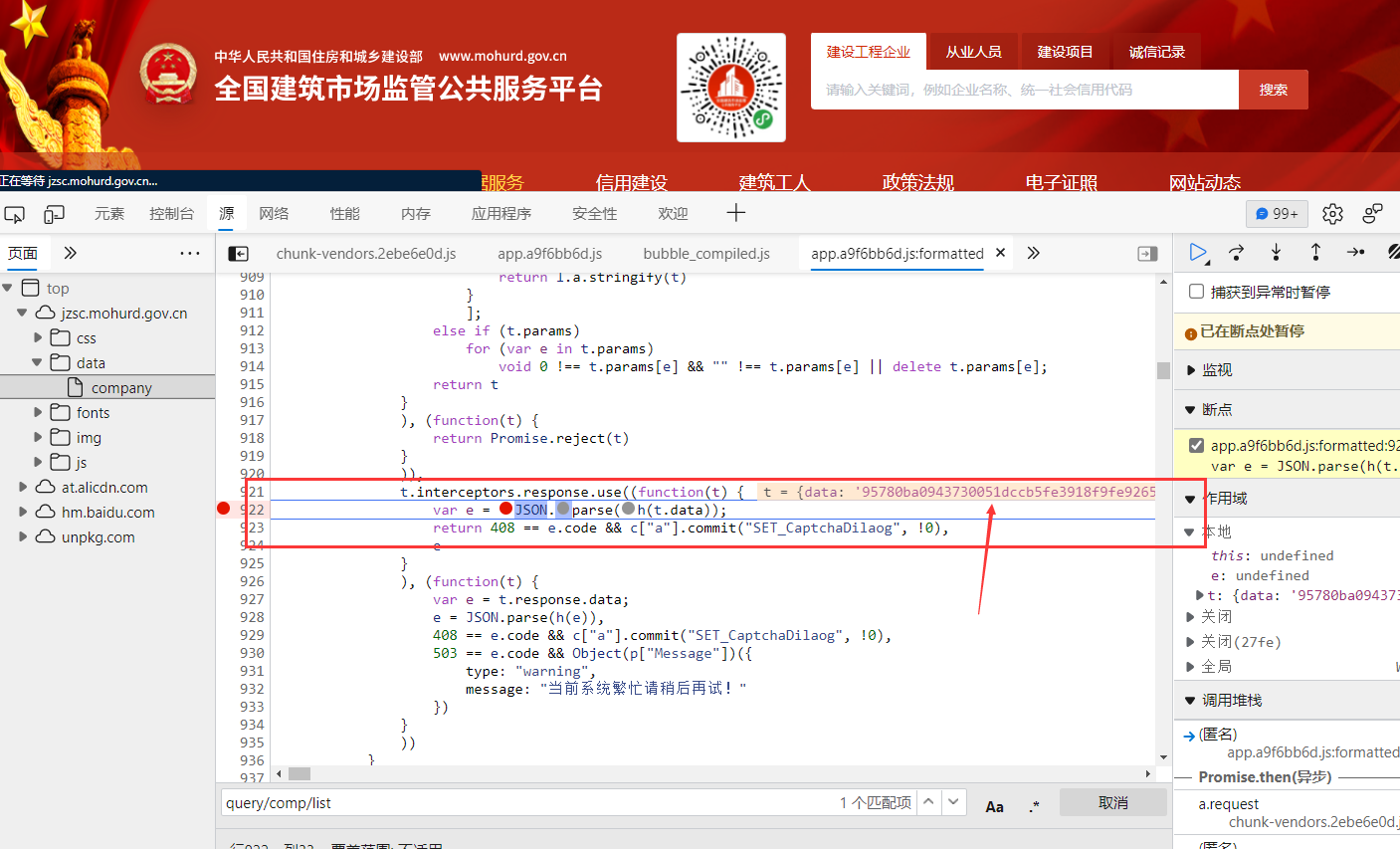Switch to the 性能 Performance tab
The image size is (1400, 849).
(x=345, y=214)
